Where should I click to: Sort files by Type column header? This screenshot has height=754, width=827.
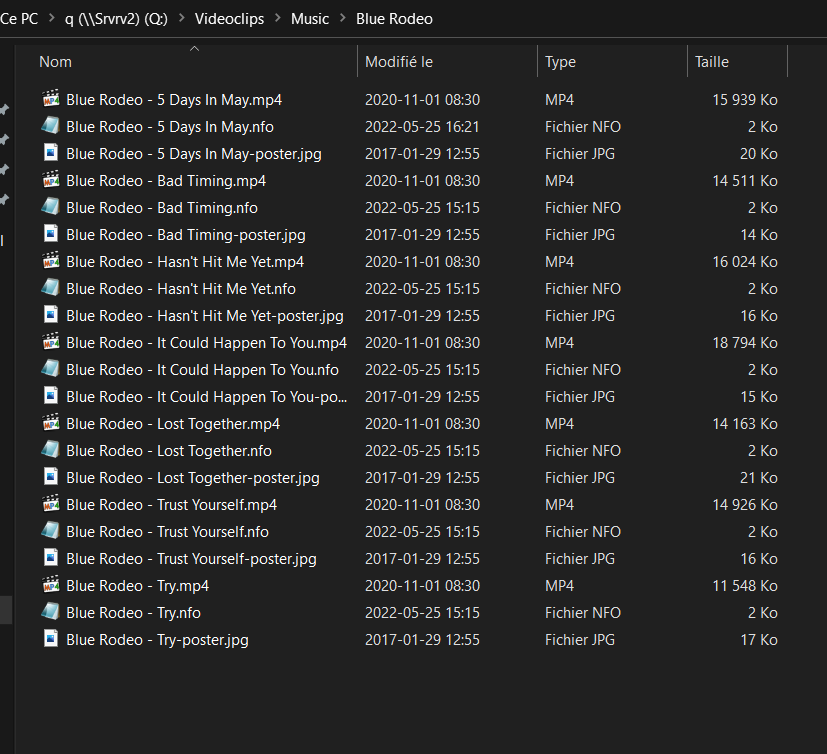tap(560, 62)
